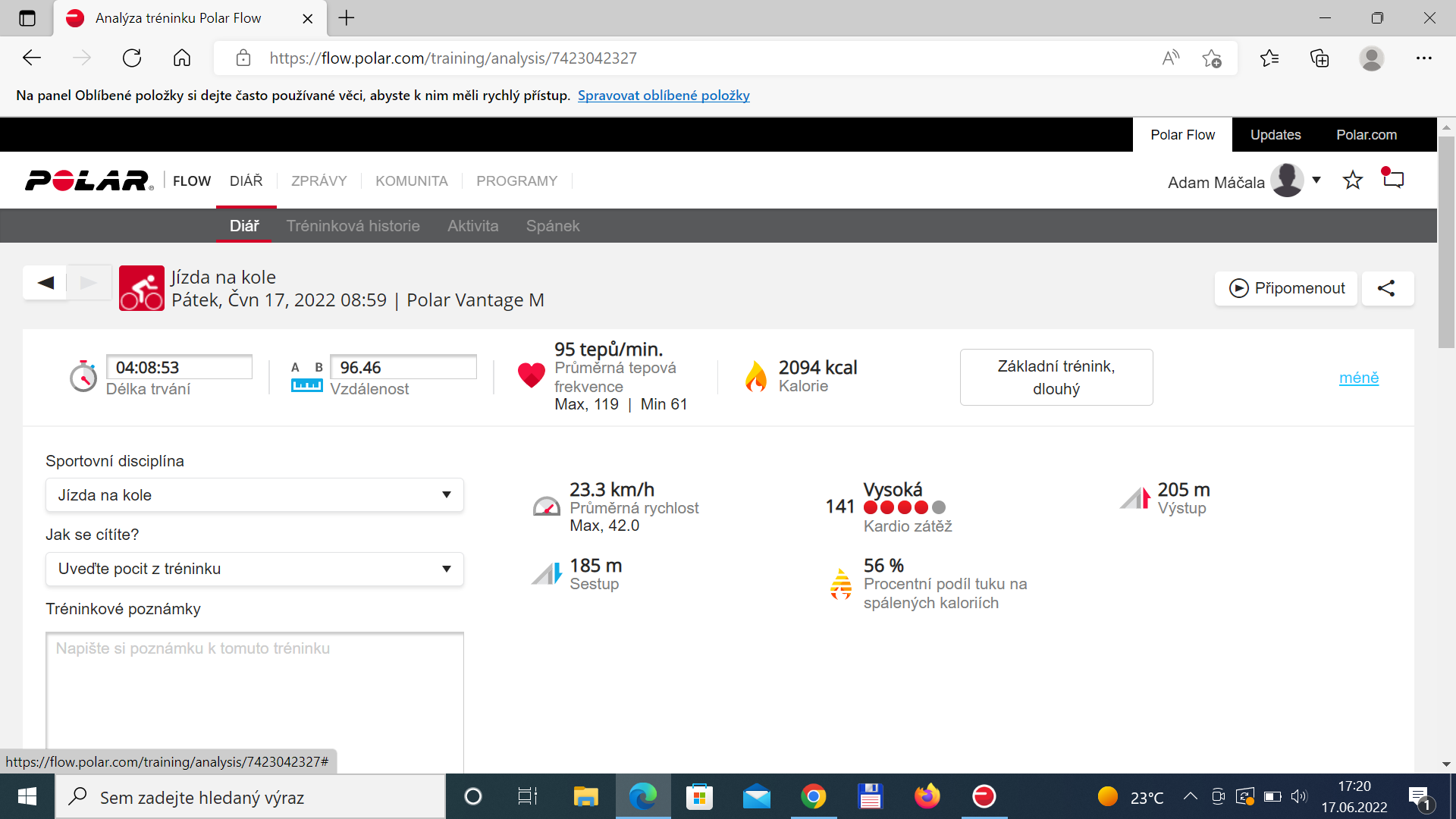Screen dimensions: 1456x819
Task: Go to previous training with left arrow
Action: [45, 283]
